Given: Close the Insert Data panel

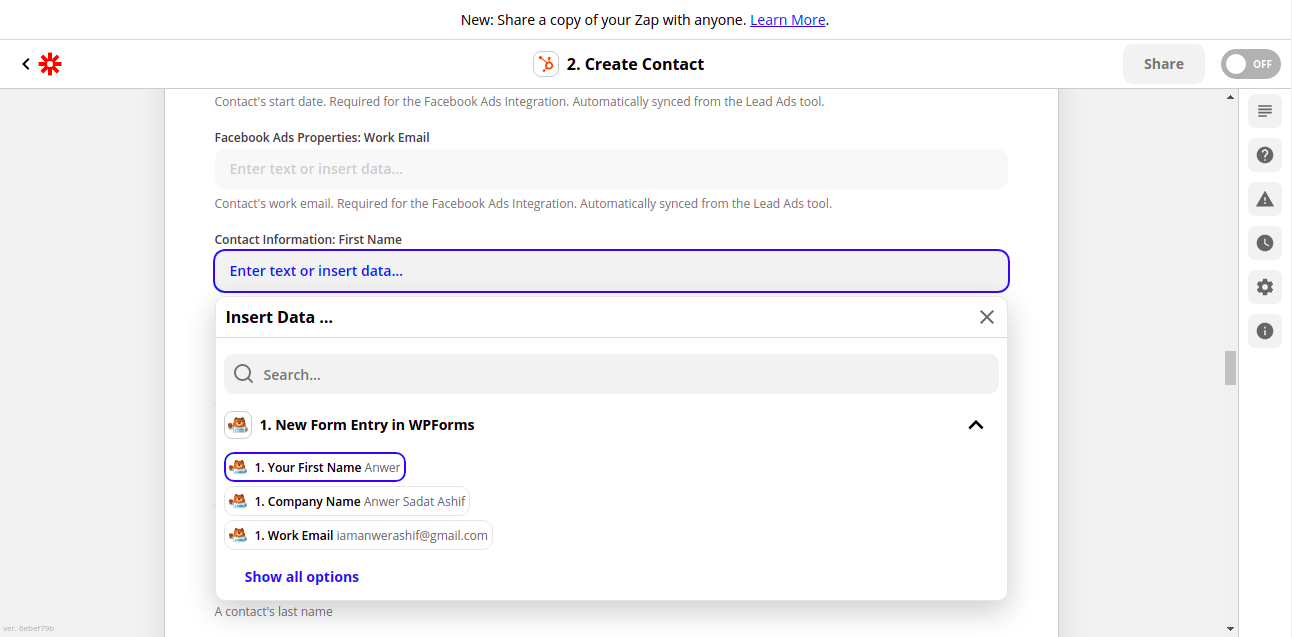Looking at the screenshot, I should (987, 317).
